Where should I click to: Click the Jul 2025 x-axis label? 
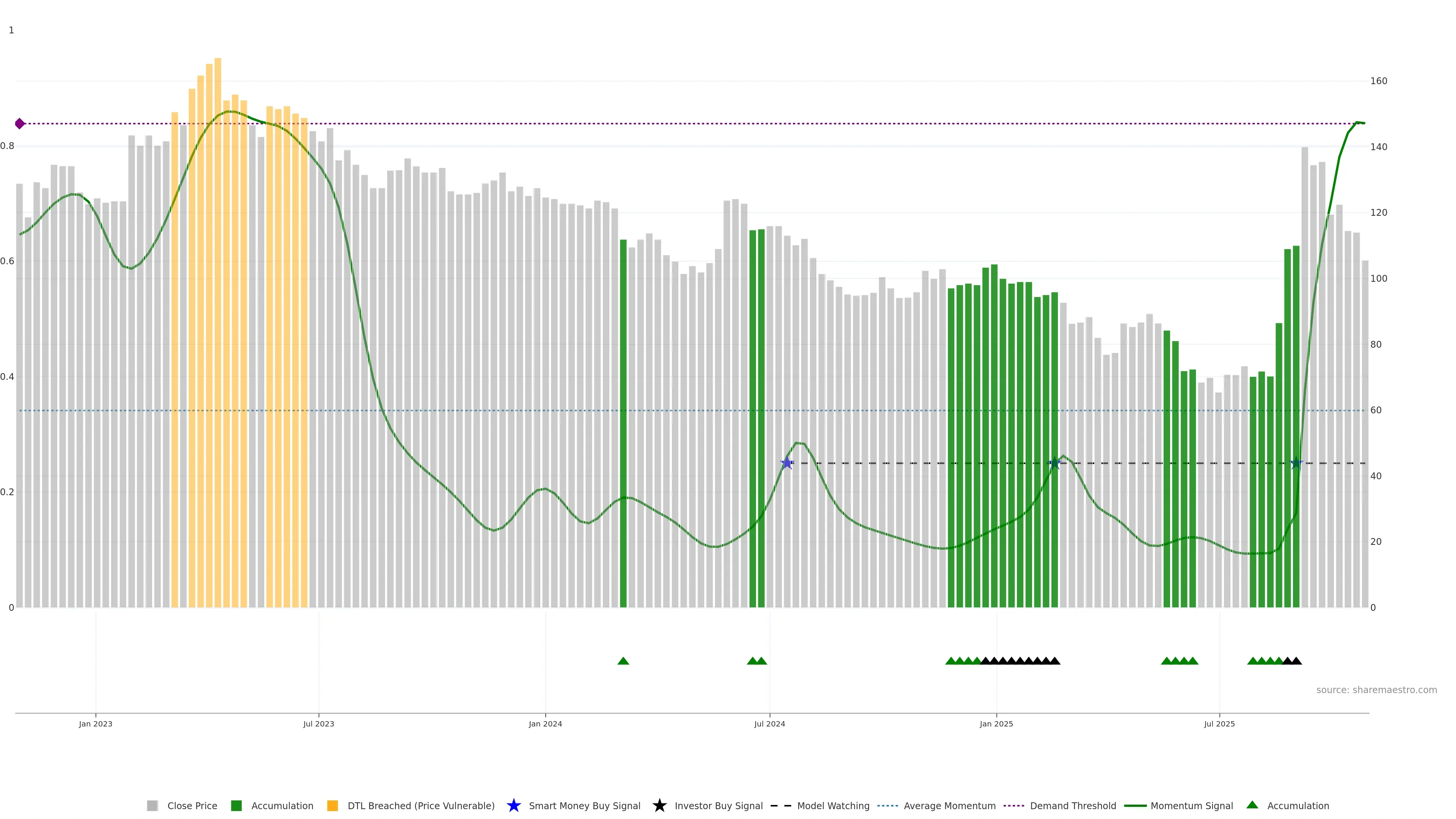pyautogui.click(x=1219, y=724)
